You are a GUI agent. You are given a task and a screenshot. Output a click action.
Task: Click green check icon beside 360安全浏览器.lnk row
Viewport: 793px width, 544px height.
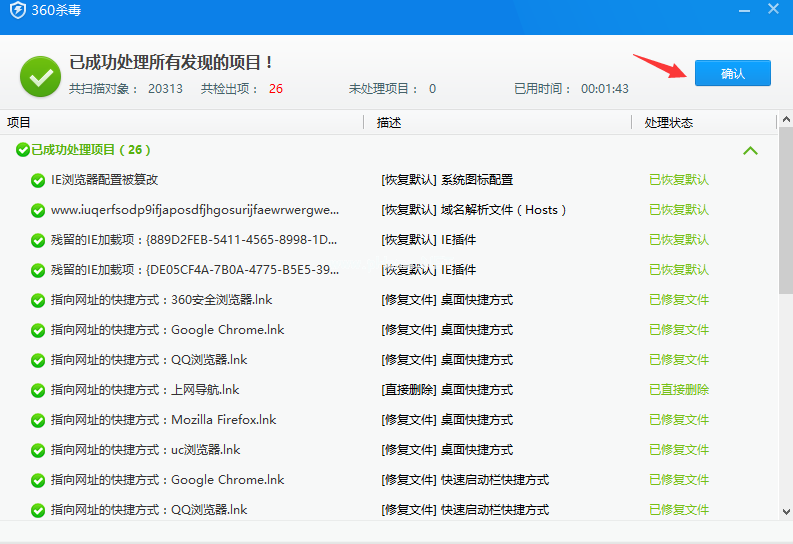[x=38, y=301]
